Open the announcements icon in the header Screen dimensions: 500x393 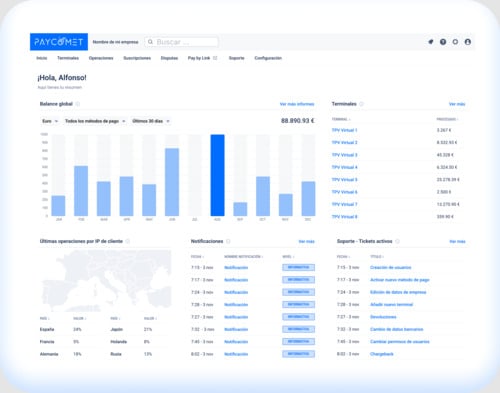[x=431, y=42]
